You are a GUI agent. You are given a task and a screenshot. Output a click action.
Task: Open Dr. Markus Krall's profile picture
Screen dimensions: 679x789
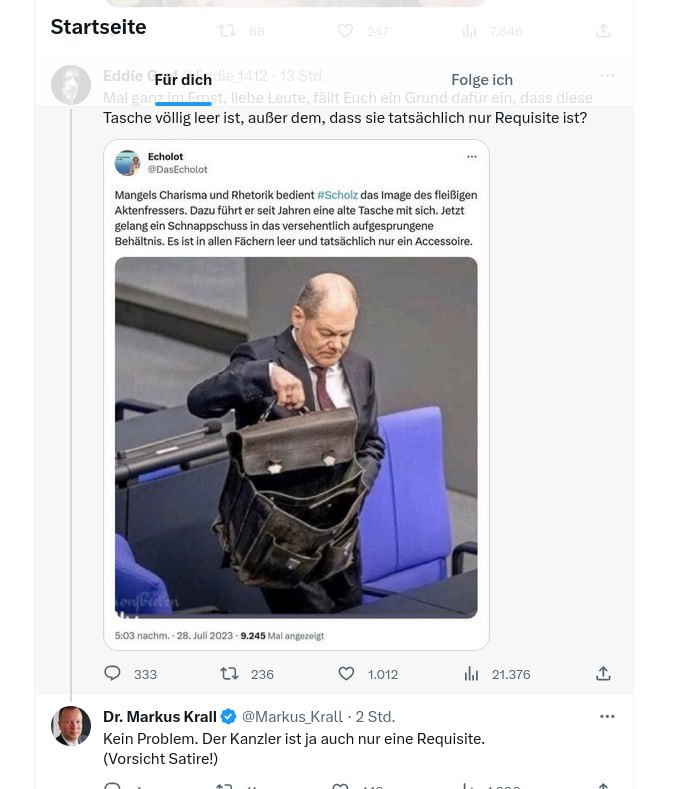tap(71, 726)
